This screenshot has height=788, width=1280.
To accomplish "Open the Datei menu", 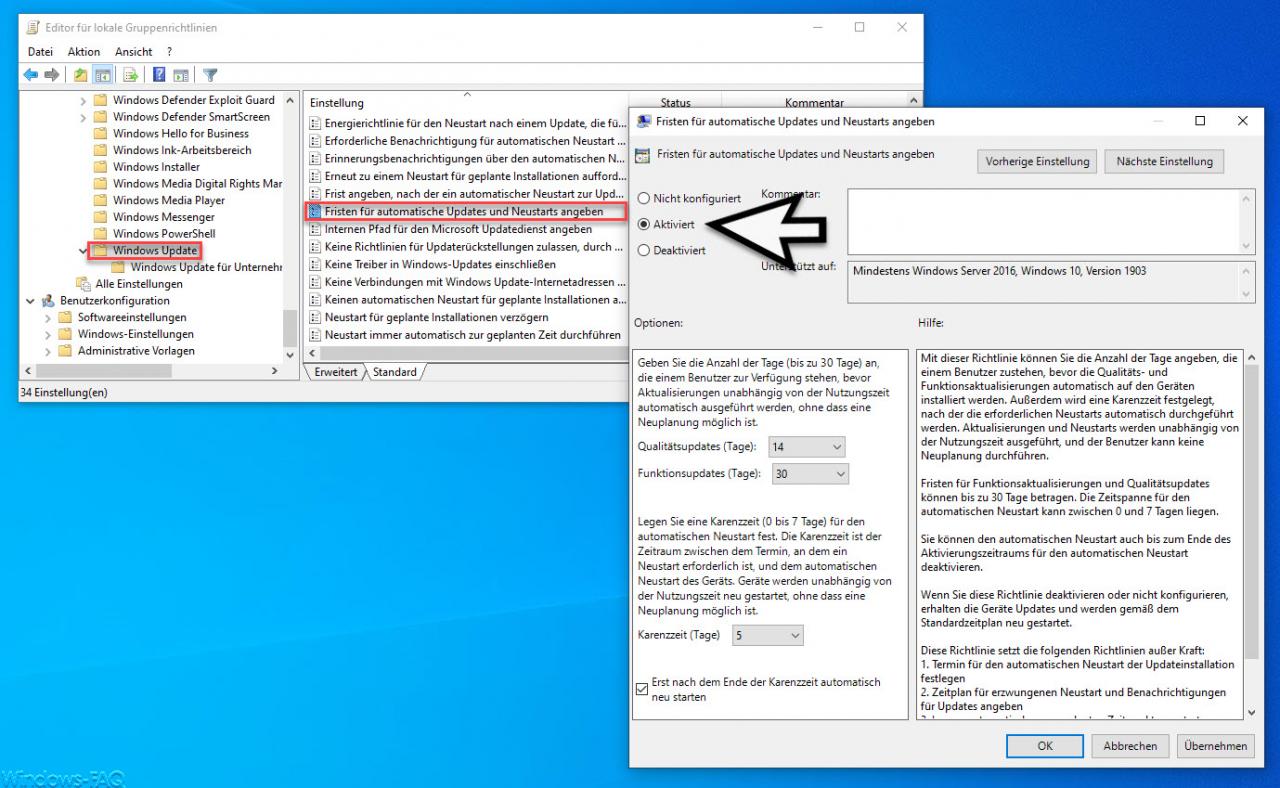I will (x=40, y=52).
